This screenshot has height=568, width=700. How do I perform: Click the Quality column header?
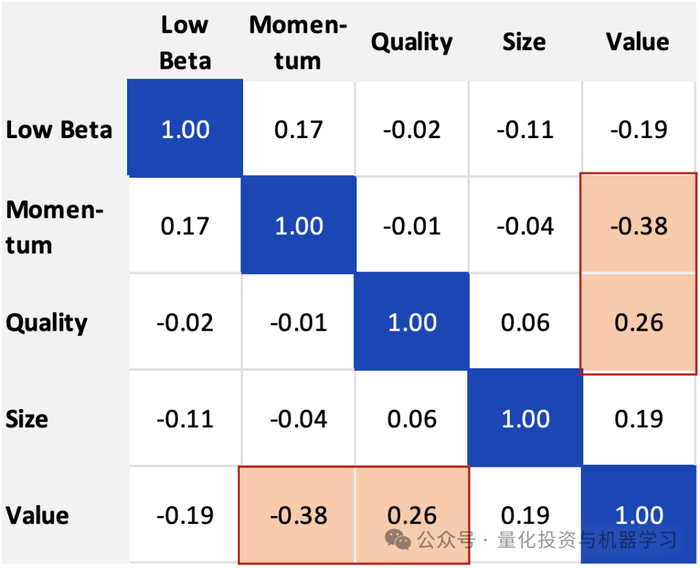click(412, 42)
